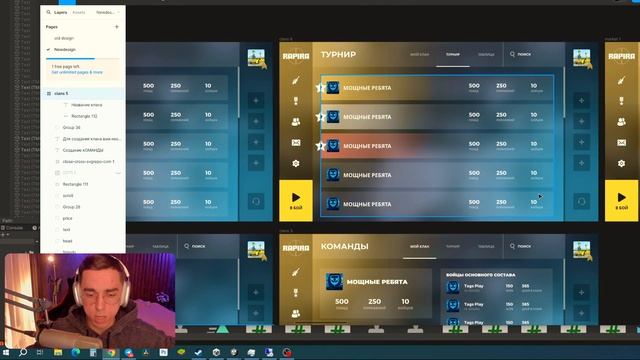This screenshot has width=640, height=360.
Task: Open the 'Get unlimited pages & more' link
Action: (77, 72)
